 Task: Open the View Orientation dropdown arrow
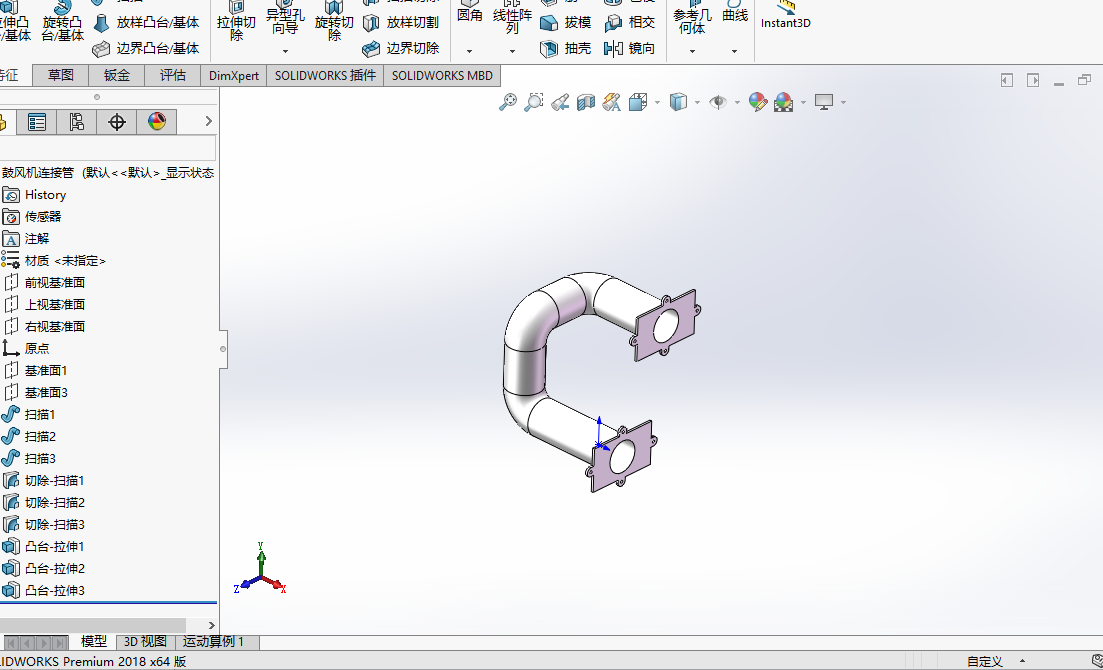[657, 103]
